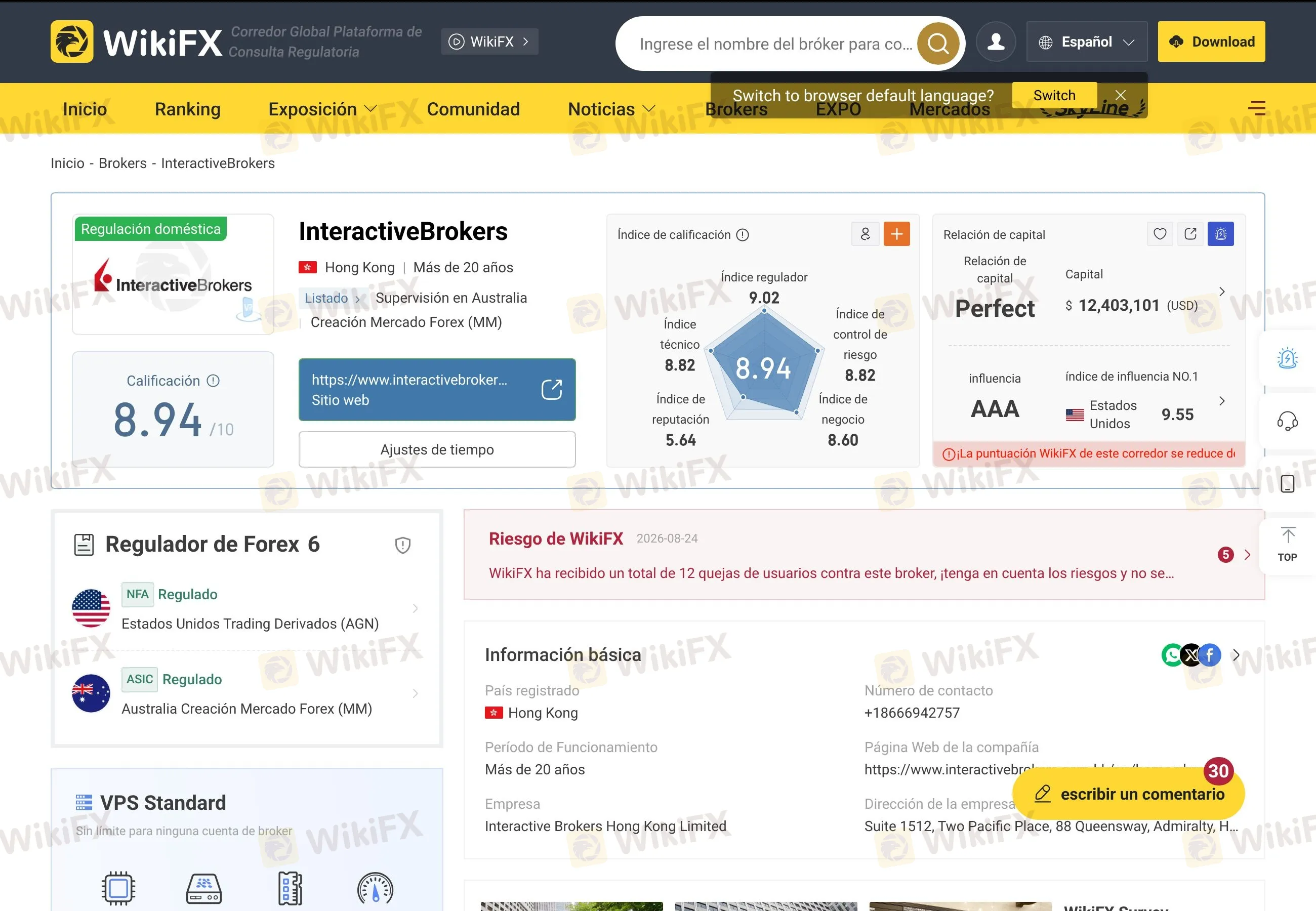Expand the ASIC Regulado regulator row
Image resolution: width=1316 pixels, height=911 pixels.
(246, 693)
